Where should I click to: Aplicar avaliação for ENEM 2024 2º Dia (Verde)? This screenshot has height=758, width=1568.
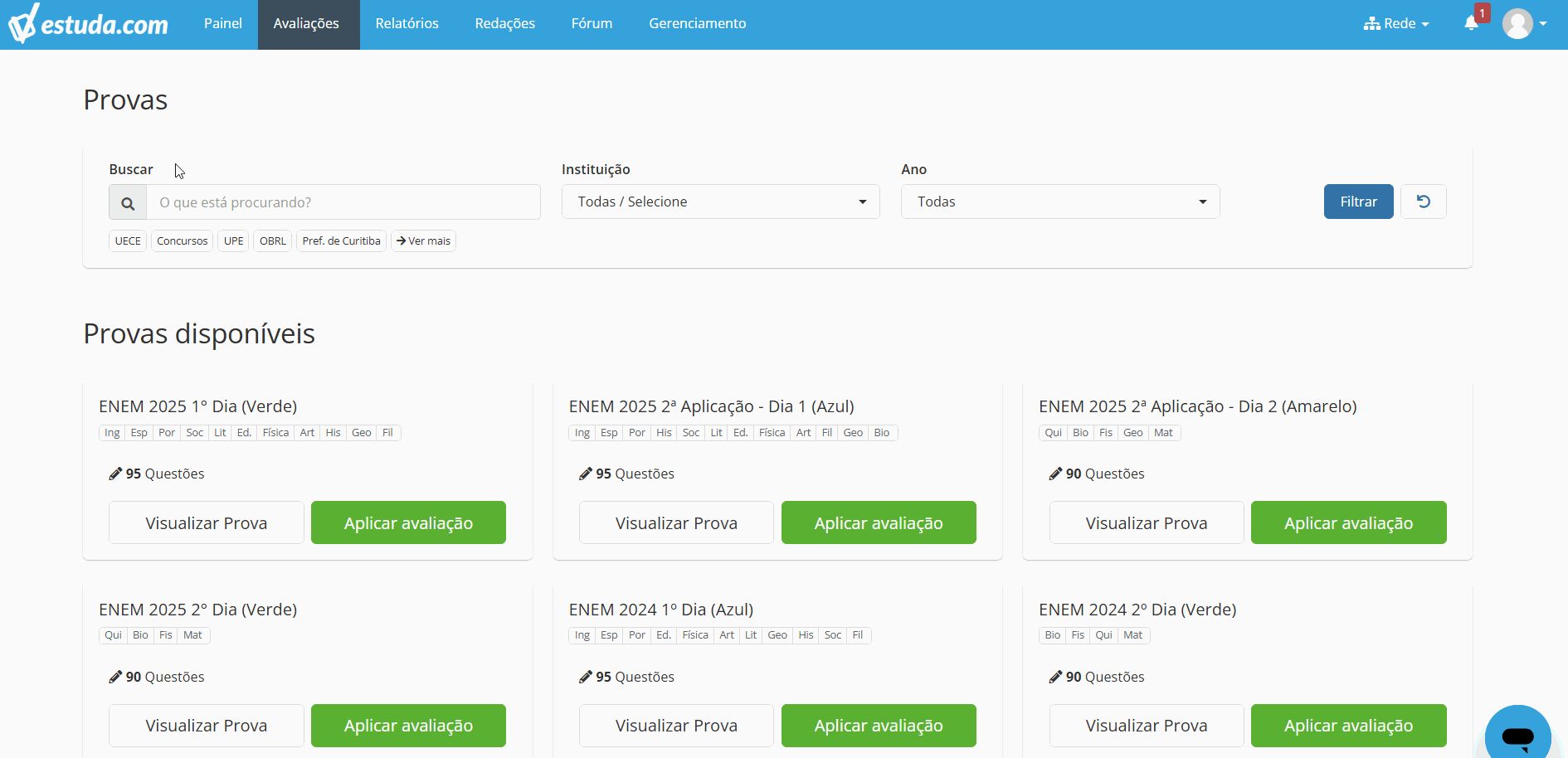[x=1349, y=726]
